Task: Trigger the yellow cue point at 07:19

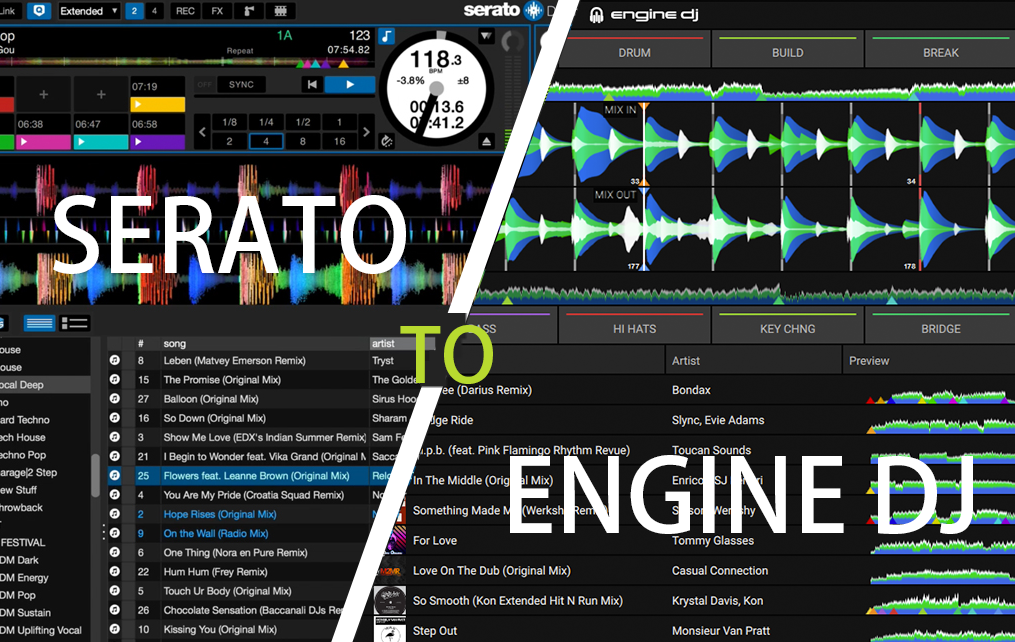Action: pos(158,104)
